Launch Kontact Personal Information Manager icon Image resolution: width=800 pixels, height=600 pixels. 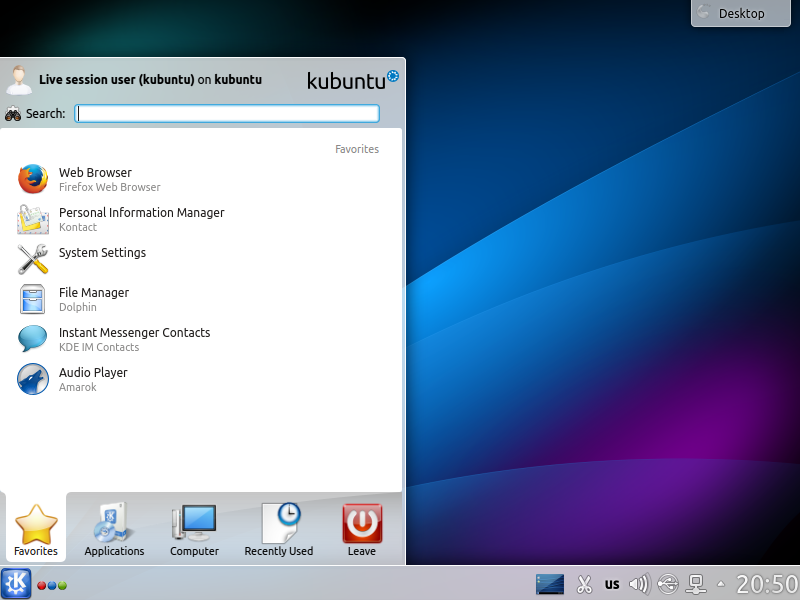click(x=33, y=219)
